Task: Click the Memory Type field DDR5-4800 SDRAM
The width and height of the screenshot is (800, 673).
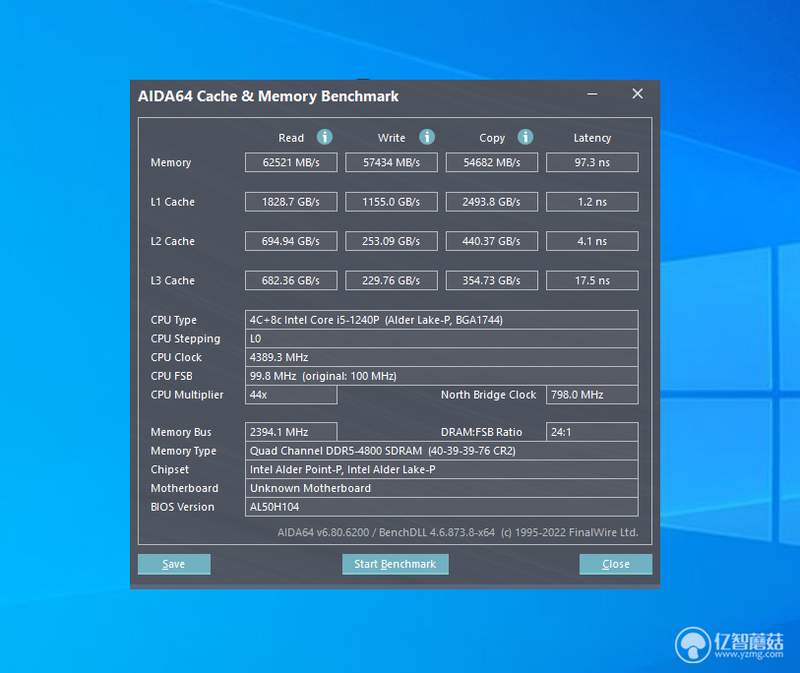Action: pyautogui.click(x=441, y=451)
